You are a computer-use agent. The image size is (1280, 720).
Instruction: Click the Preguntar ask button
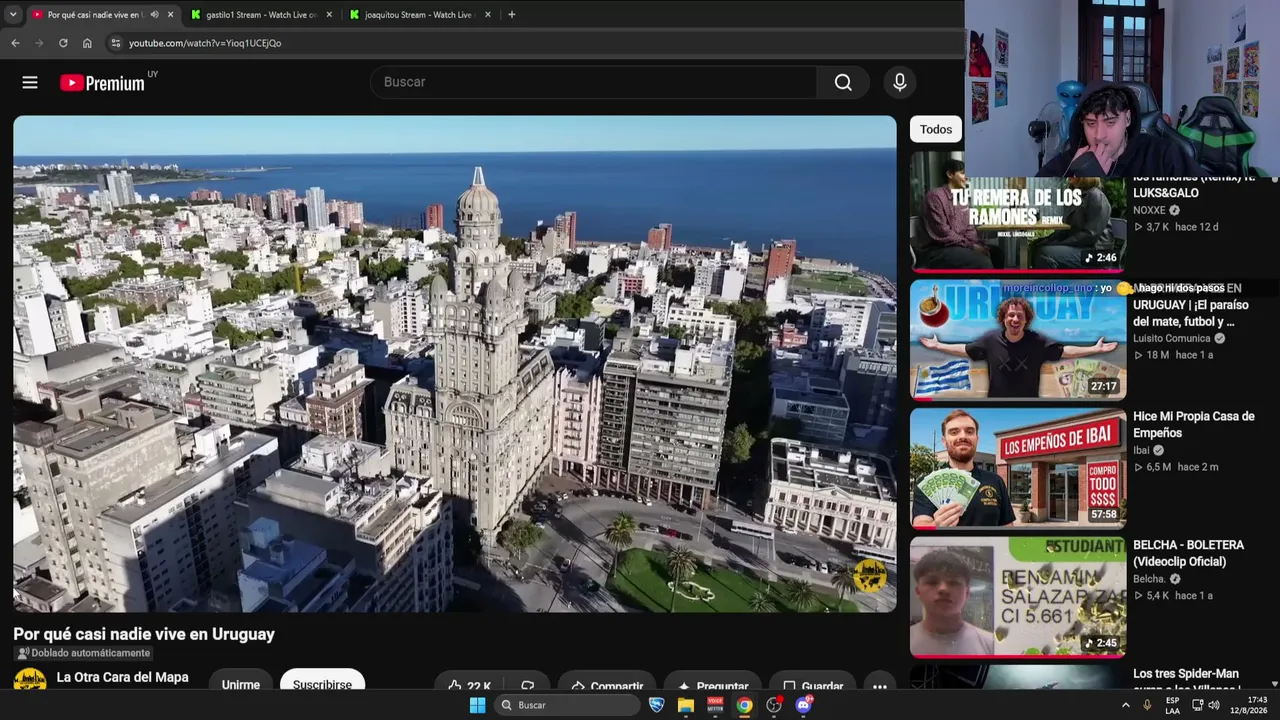[713, 682]
